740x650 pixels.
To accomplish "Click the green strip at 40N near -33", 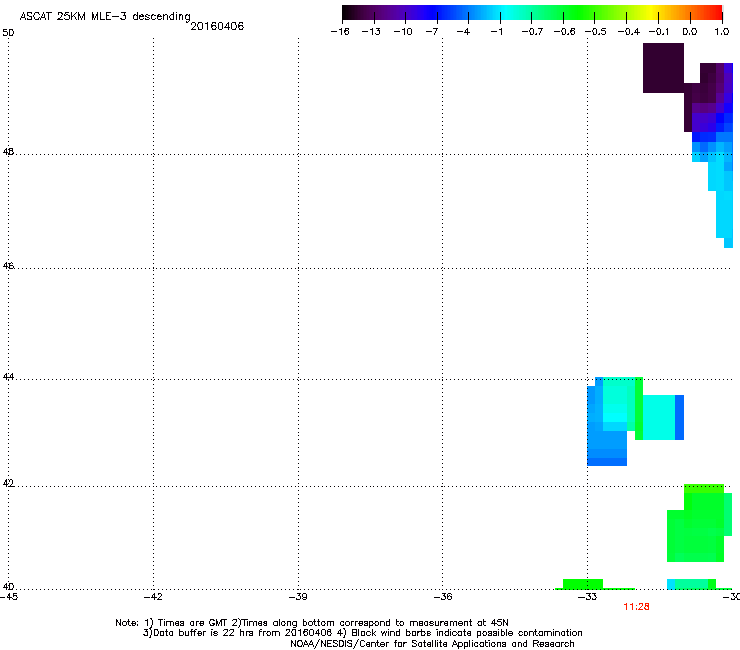I will click(583, 584).
